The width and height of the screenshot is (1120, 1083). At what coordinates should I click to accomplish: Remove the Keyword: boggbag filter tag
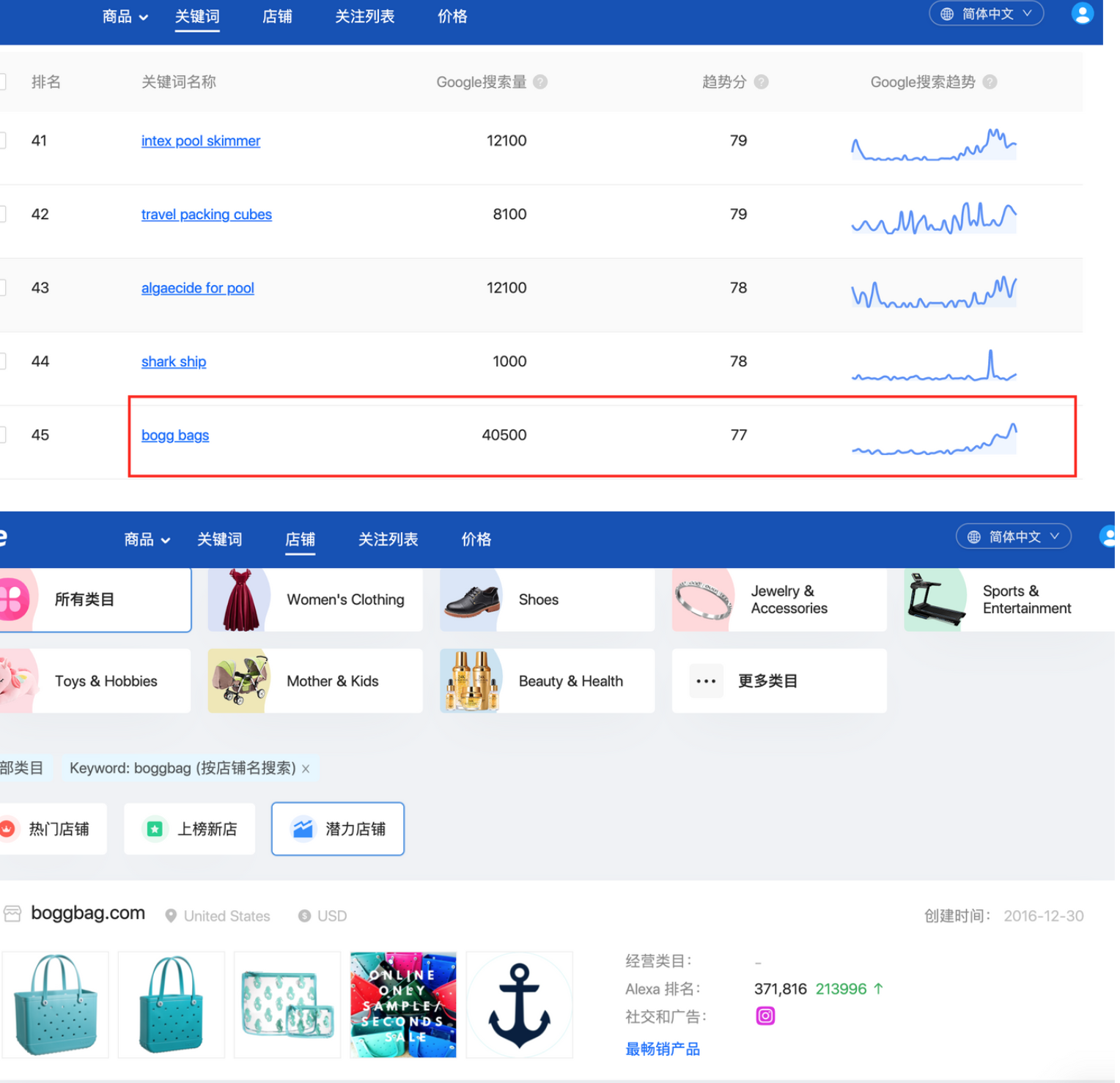306,769
